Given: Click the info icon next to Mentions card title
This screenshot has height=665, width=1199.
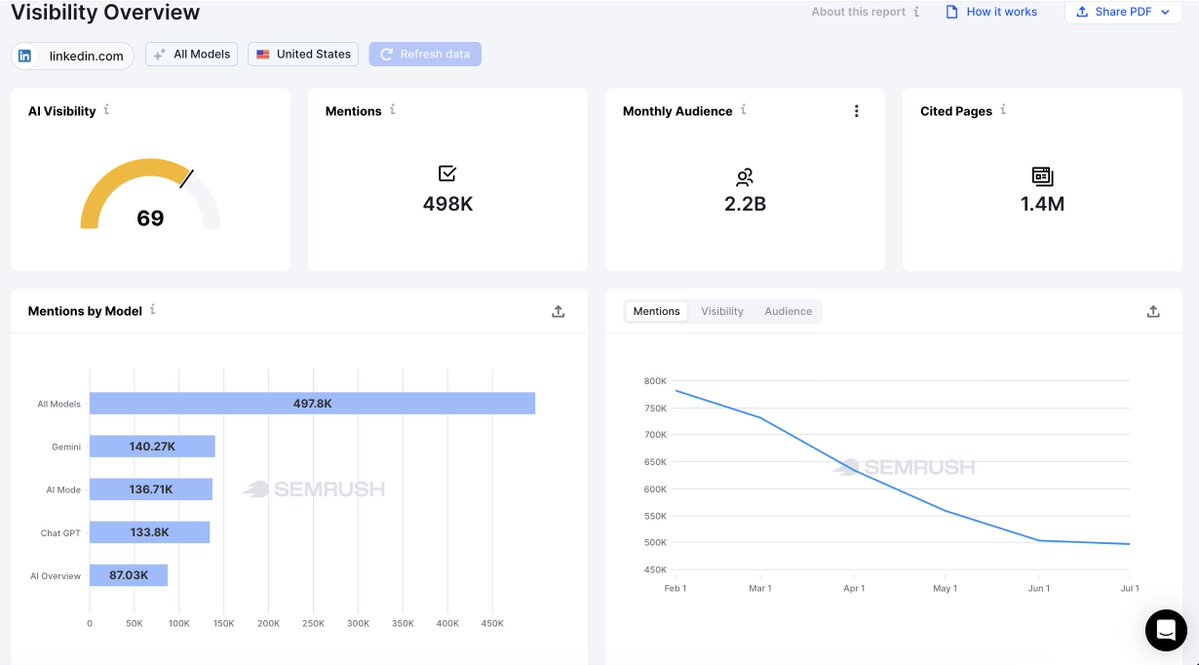Looking at the screenshot, I should click(x=392, y=110).
